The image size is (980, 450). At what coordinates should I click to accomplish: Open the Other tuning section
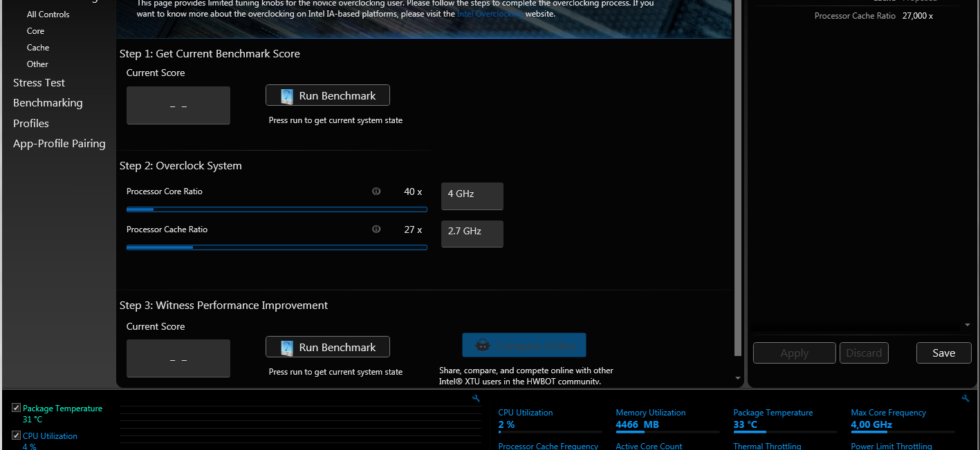(x=38, y=64)
